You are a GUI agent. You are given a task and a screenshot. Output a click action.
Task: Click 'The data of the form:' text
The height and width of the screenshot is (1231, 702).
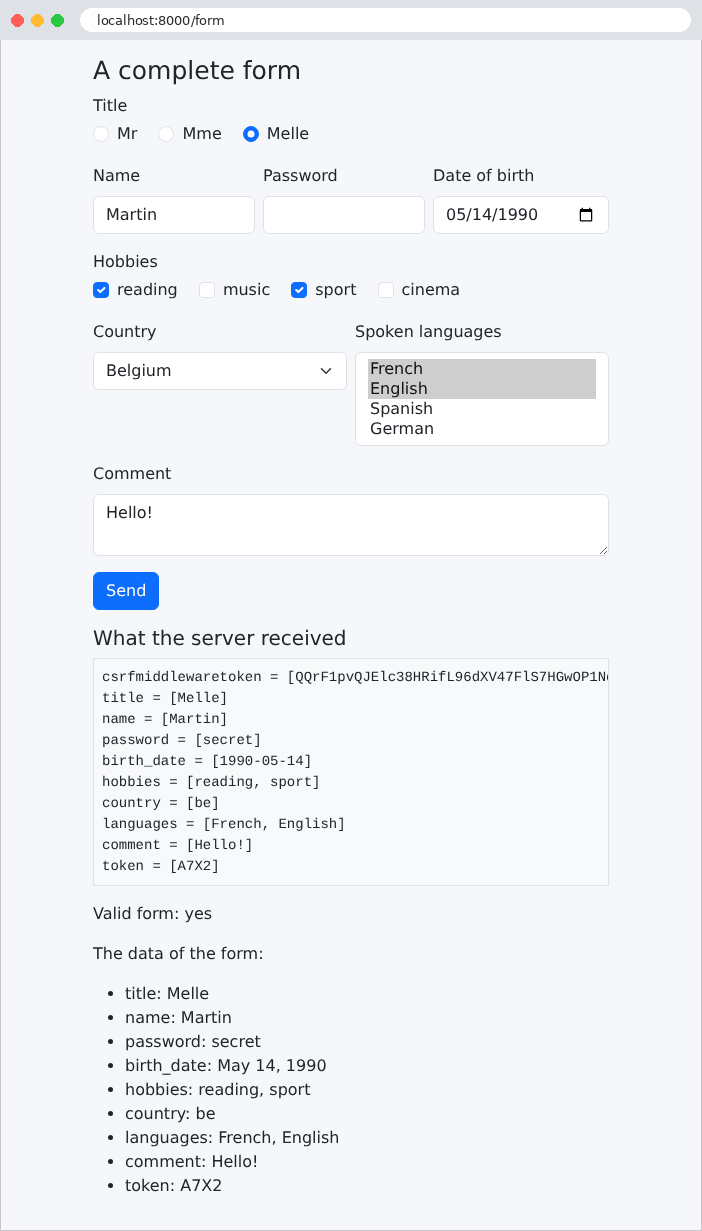tap(178, 954)
